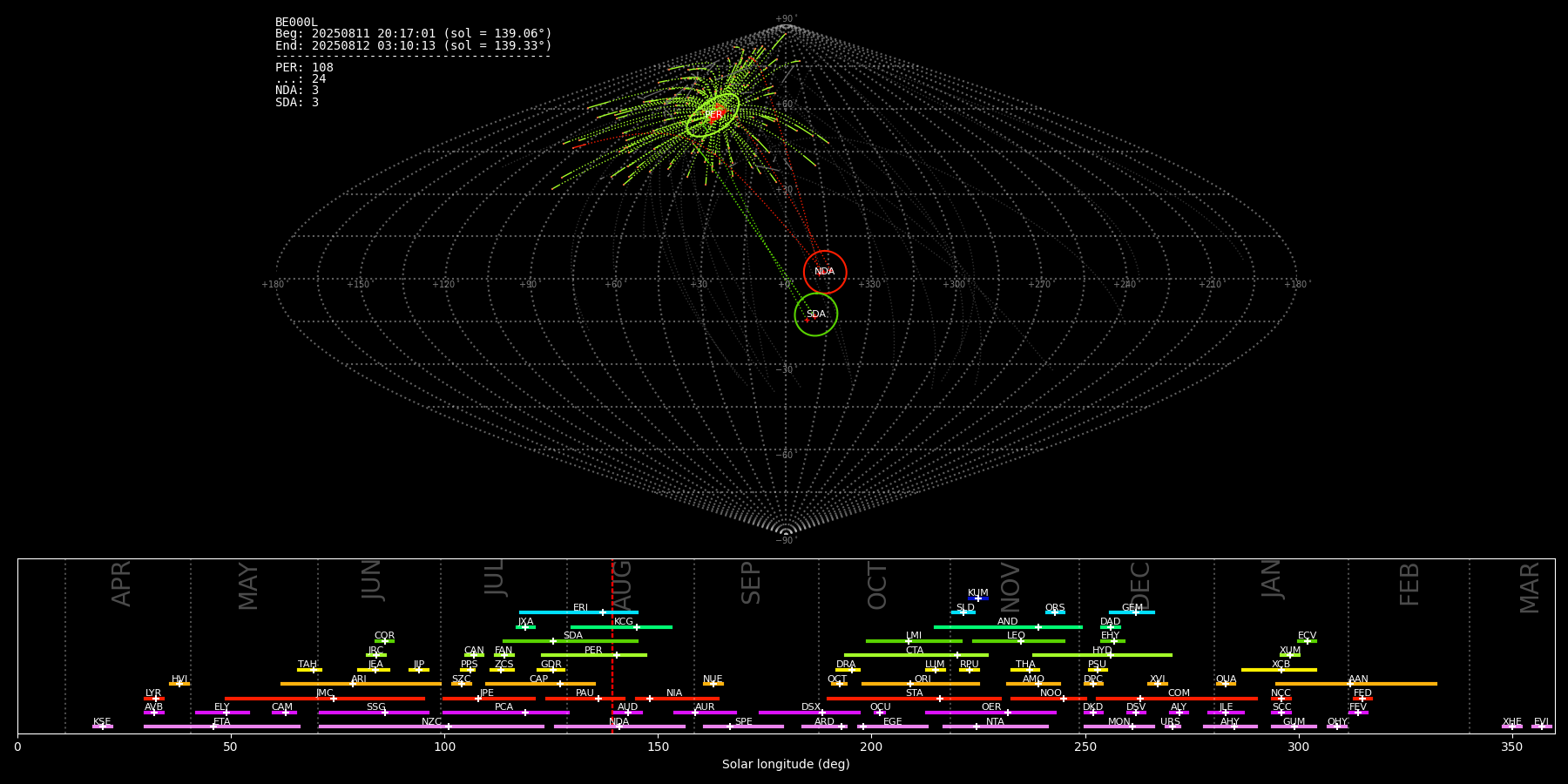Click the QUA shower label
1568x784 pixels.
tap(1226, 679)
